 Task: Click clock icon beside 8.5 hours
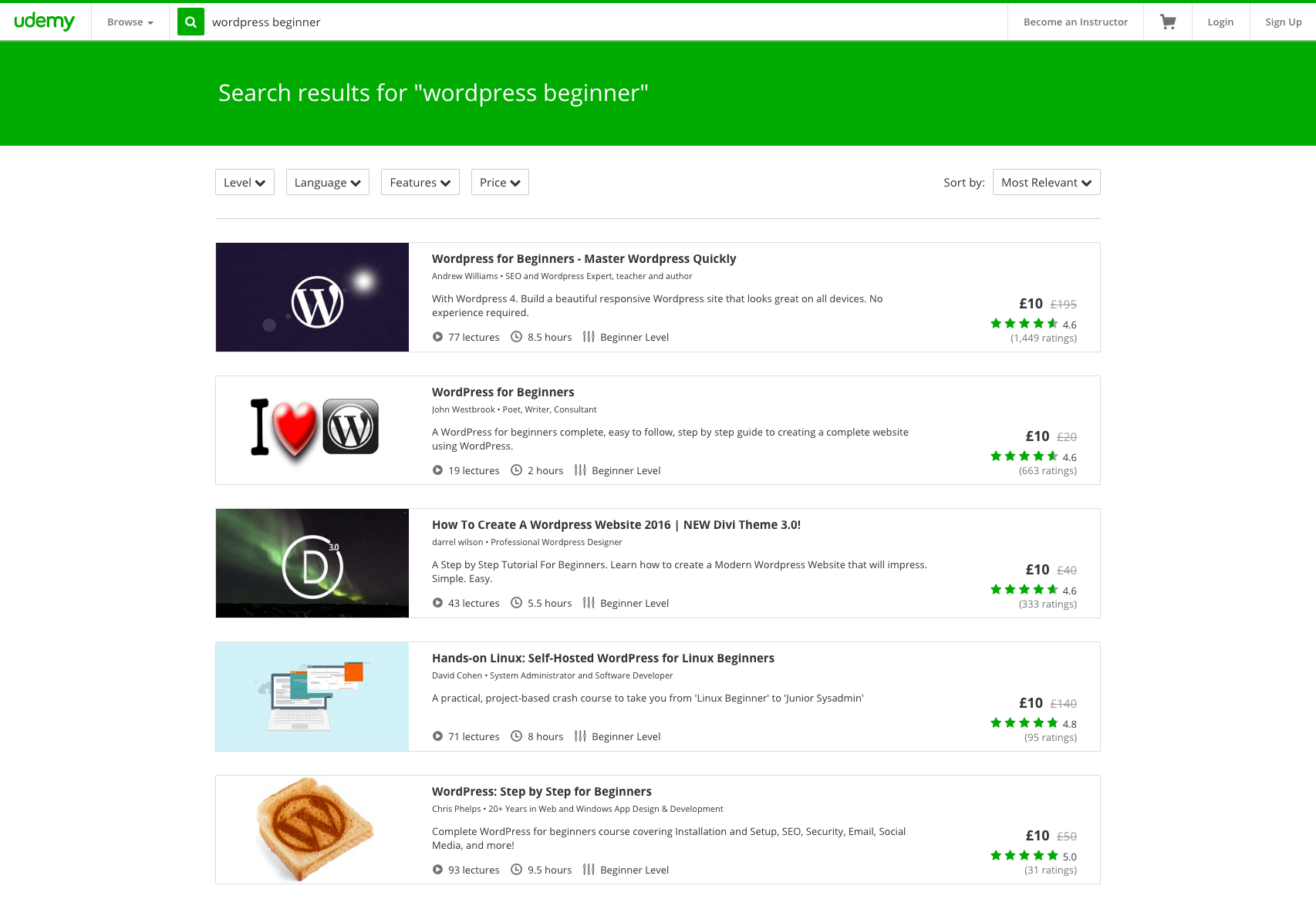(517, 337)
